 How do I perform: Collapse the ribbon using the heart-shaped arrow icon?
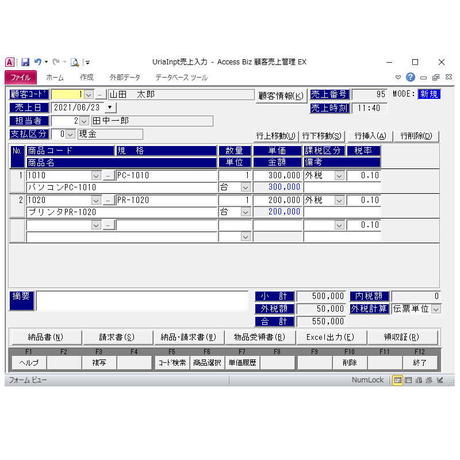(x=398, y=77)
